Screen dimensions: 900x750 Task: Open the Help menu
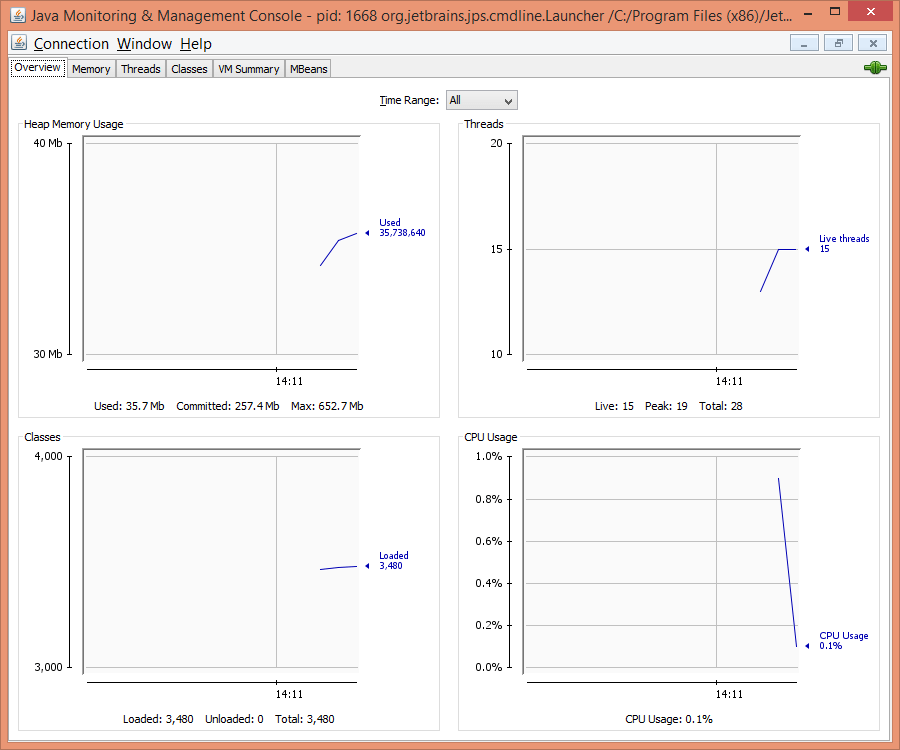(x=196, y=44)
